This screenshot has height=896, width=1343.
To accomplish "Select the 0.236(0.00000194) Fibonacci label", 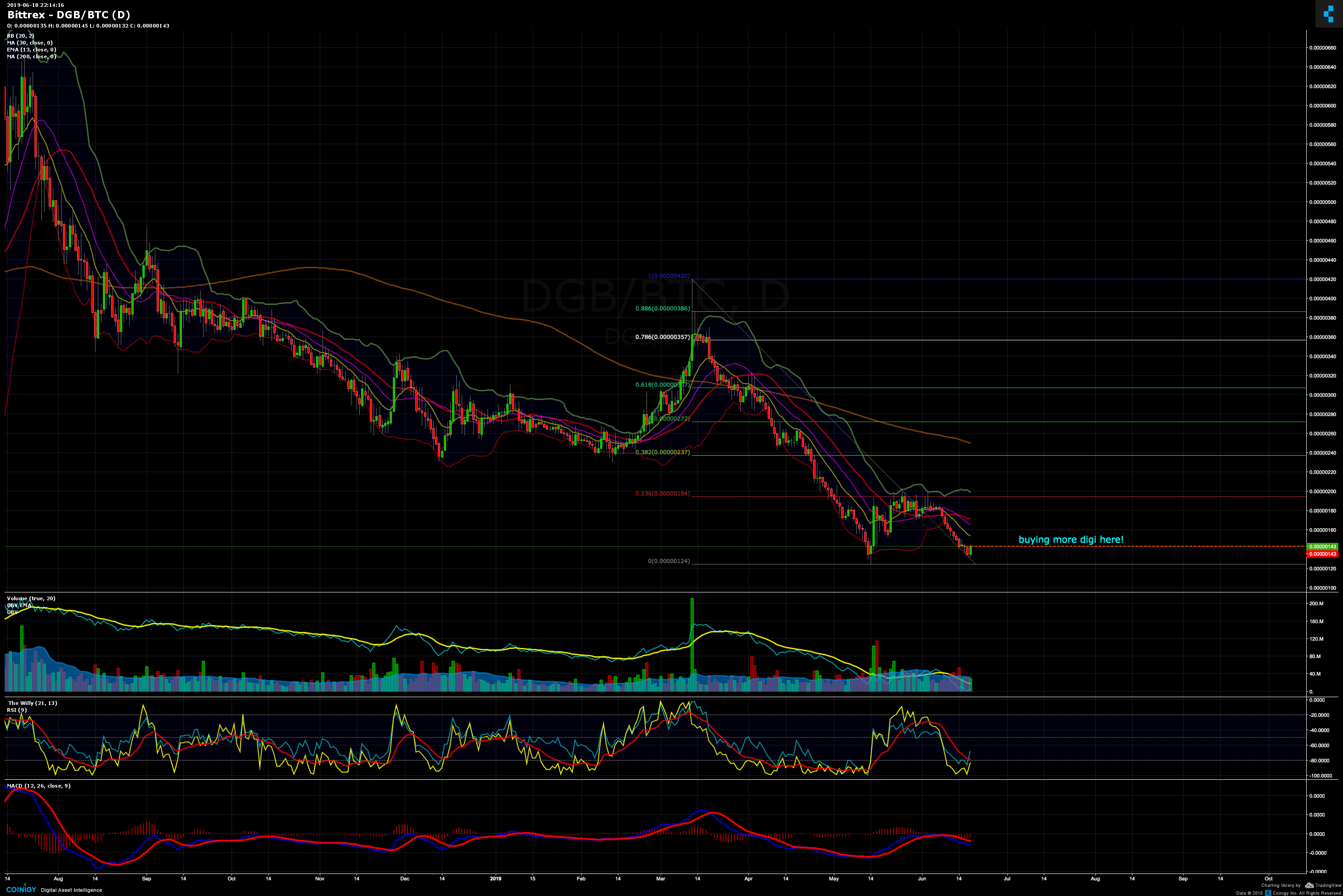I will [x=663, y=494].
